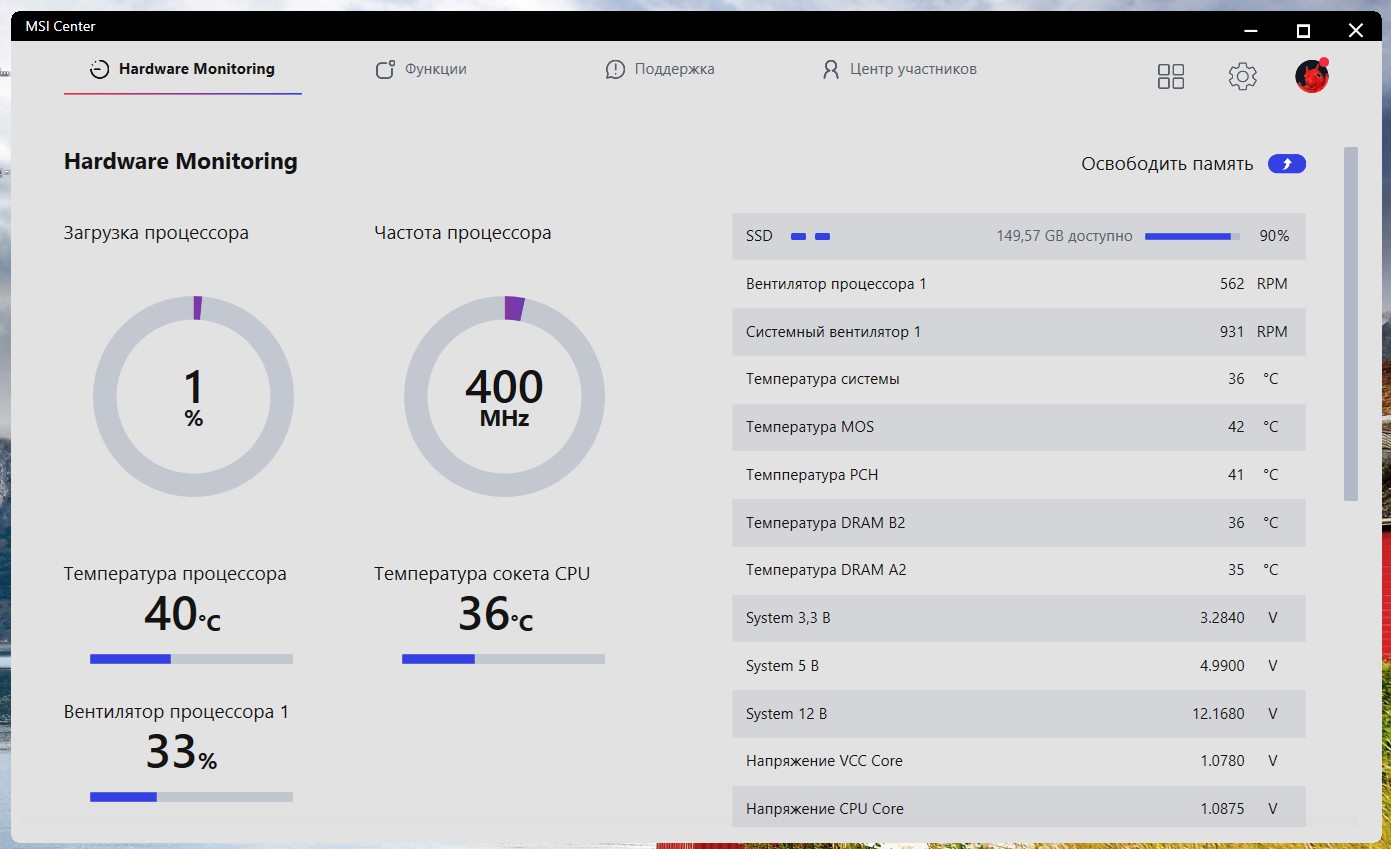Select the second SSD drive indicator
The width and height of the screenshot is (1391, 849).
click(x=822, y=237)
